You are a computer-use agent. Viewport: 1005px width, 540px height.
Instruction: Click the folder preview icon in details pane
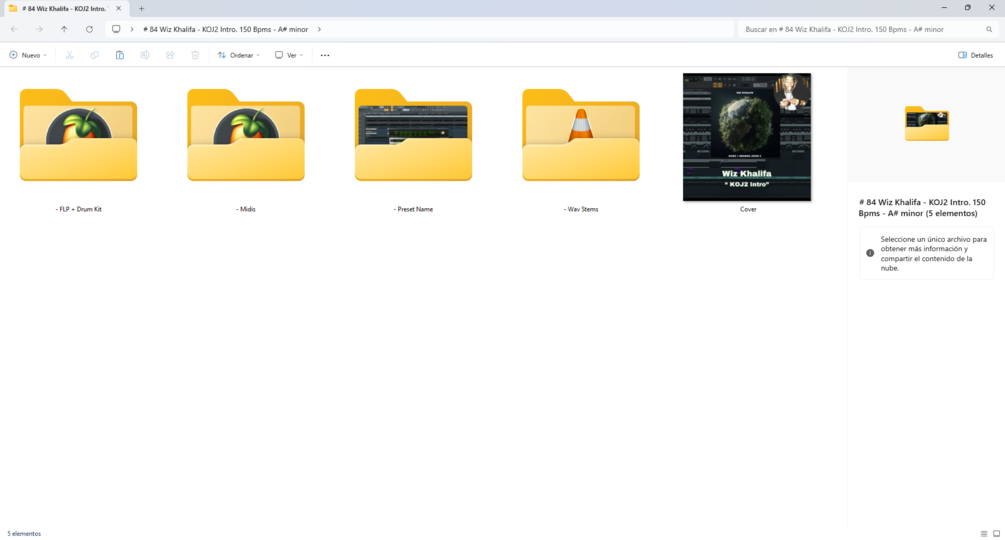pyautogui.click(x=927, y=124)
